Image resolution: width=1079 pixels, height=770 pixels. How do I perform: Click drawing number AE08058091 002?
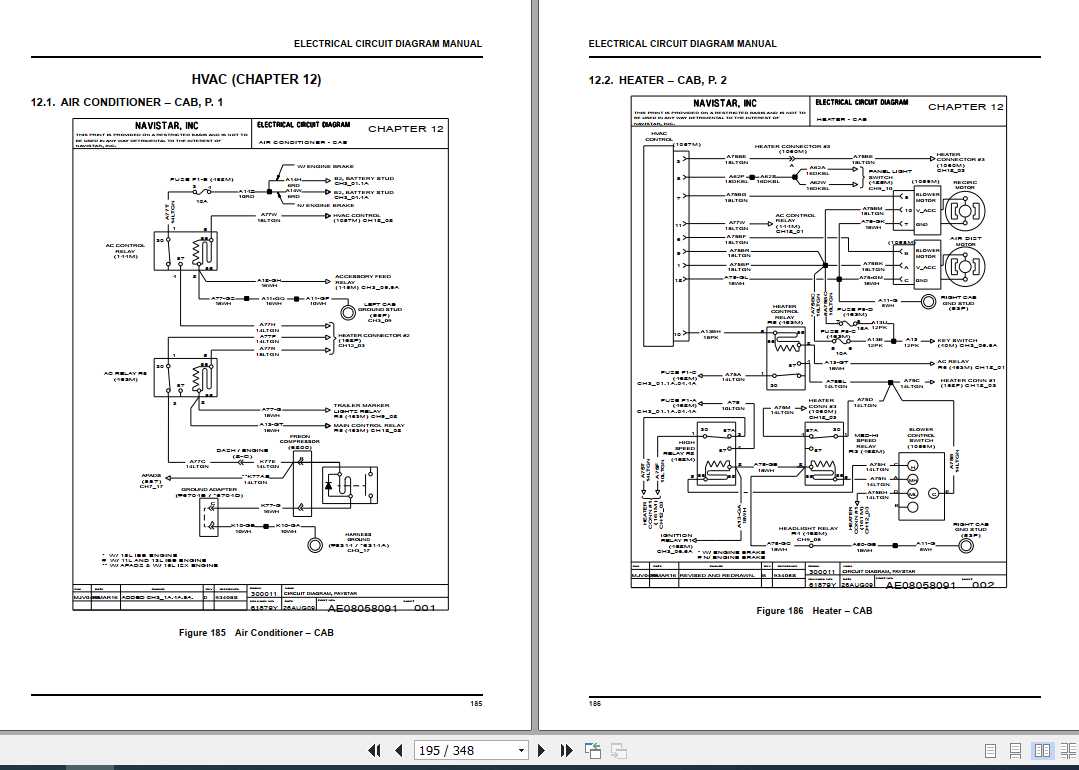pos(939,586)
